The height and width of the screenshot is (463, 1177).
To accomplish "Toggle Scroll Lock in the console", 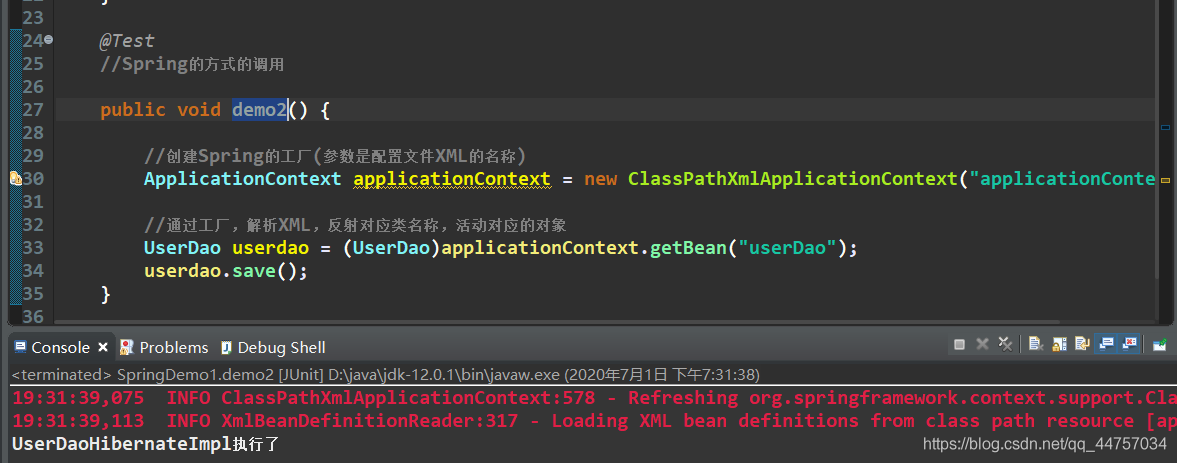I will (1059, 344).
